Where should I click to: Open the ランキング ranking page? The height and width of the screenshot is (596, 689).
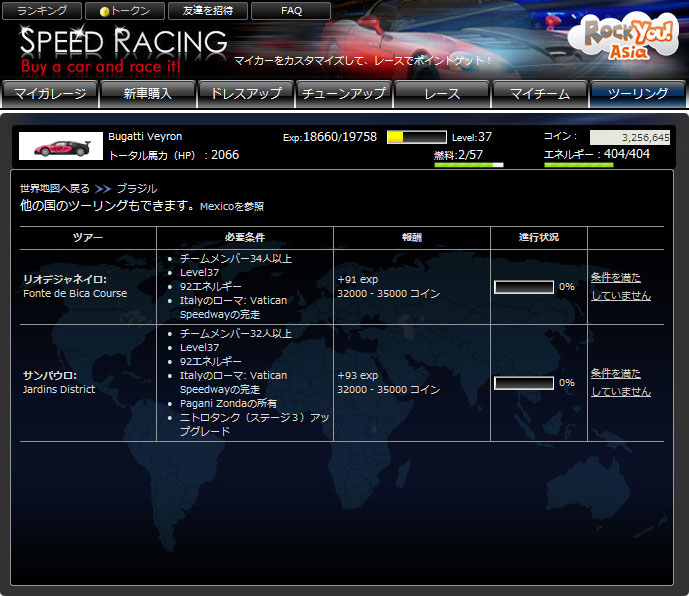click(42, 11)
